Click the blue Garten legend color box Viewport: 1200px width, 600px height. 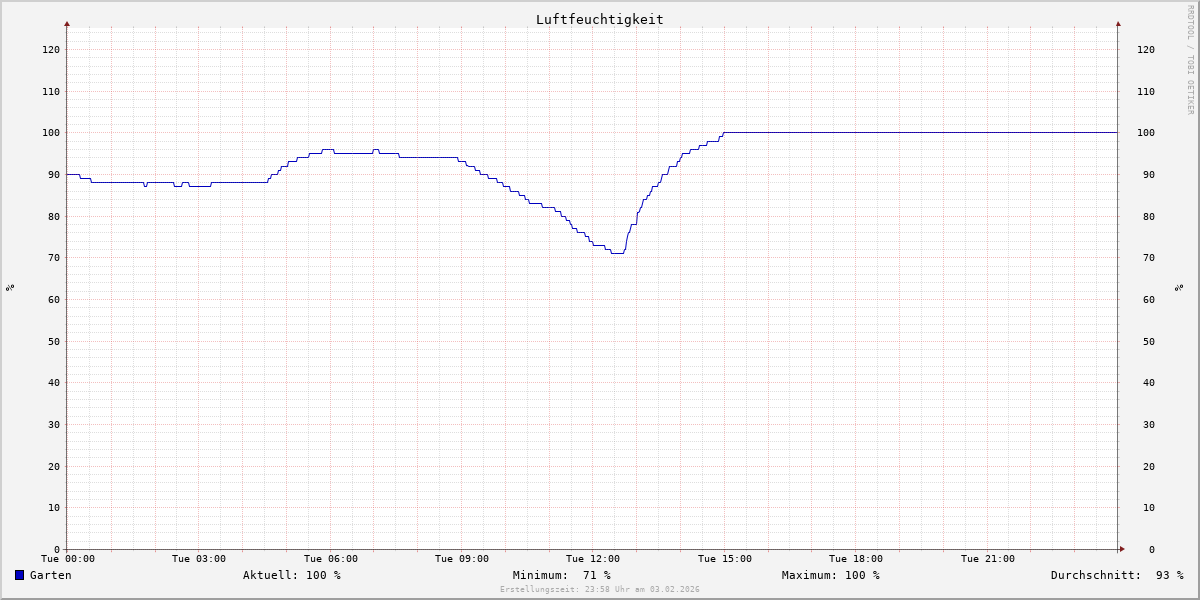coord(19,575)
